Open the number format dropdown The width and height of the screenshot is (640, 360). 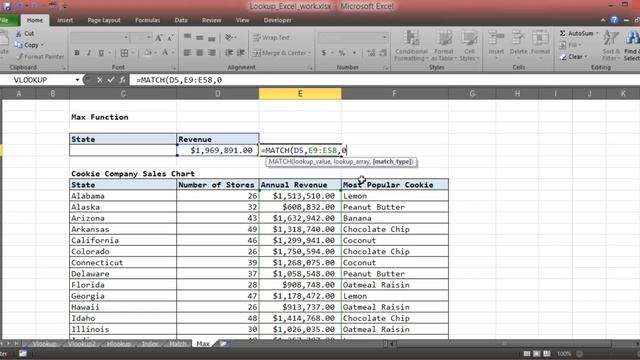(384, 38)
